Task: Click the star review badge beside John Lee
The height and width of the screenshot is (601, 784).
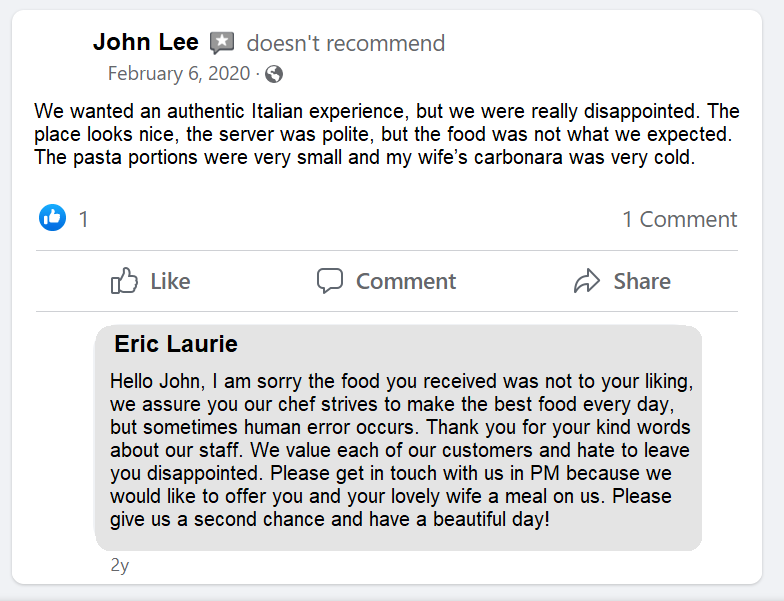Action: click(x=222, y=43)
